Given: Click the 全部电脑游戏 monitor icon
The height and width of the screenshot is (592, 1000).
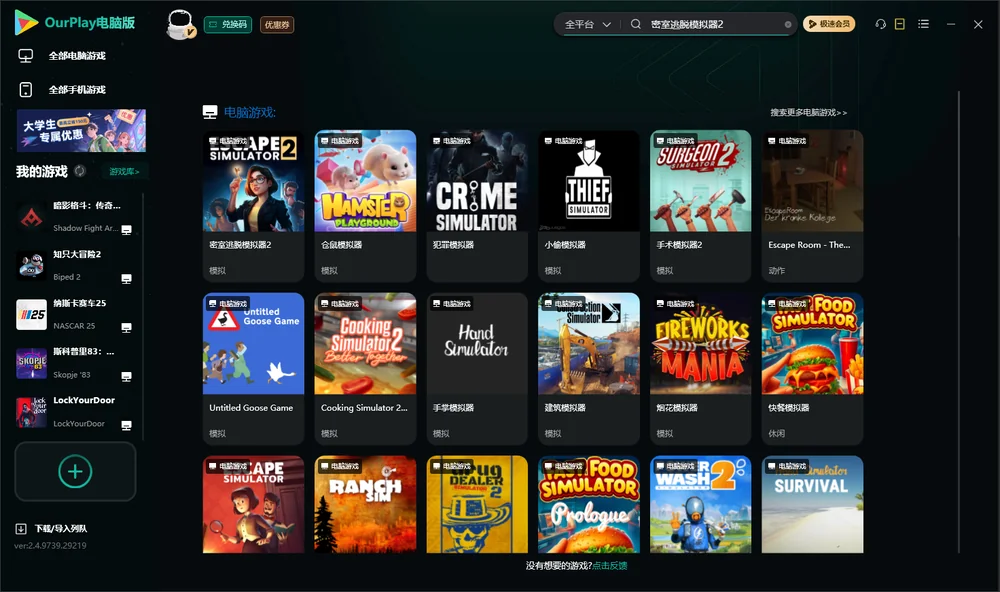Looking at the screenshot, I should (26, 56).
